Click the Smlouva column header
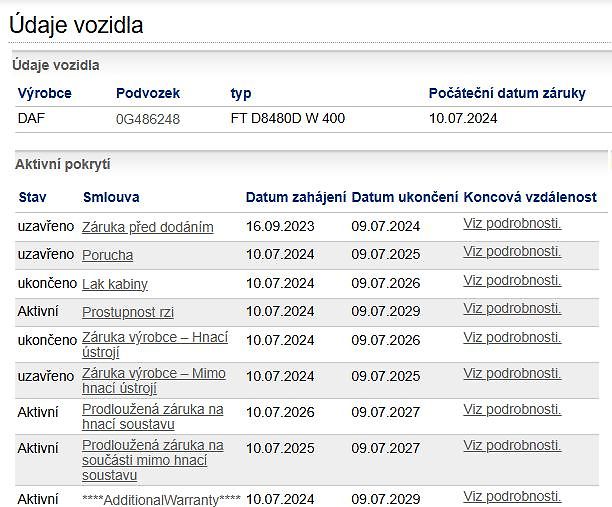The height and width of the screenshot is (507, 612). coord(111,197)
